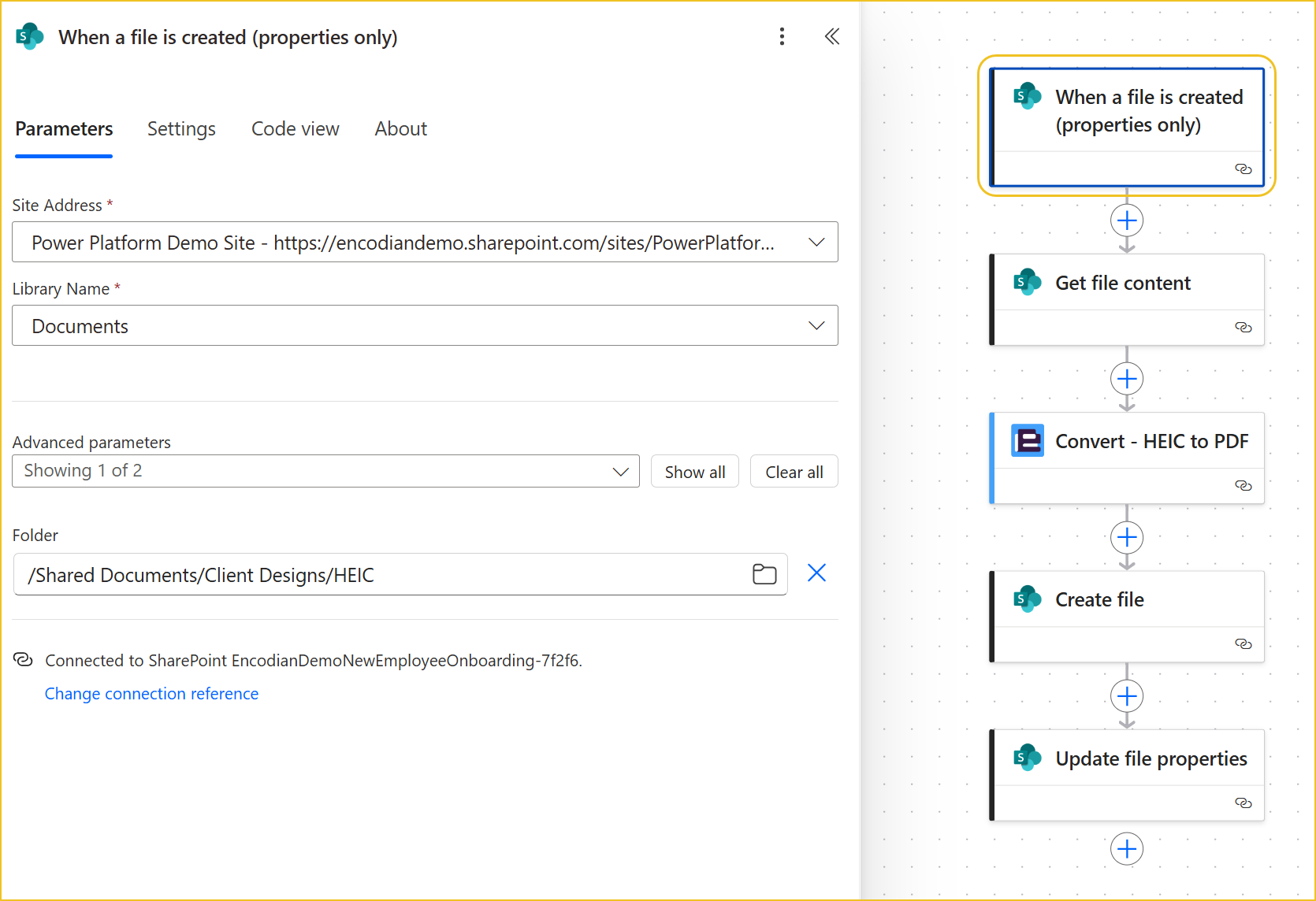This screenshot has width=1316, height=901.
Task: Add a step after Update file properties
Action: click(x=1127, y=849)
